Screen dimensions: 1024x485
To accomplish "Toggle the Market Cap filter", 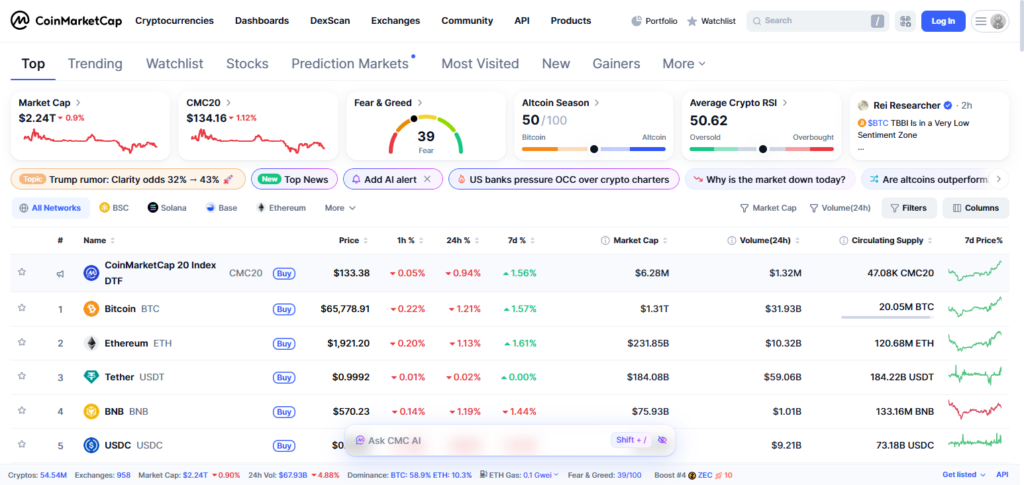I will 768,208.
